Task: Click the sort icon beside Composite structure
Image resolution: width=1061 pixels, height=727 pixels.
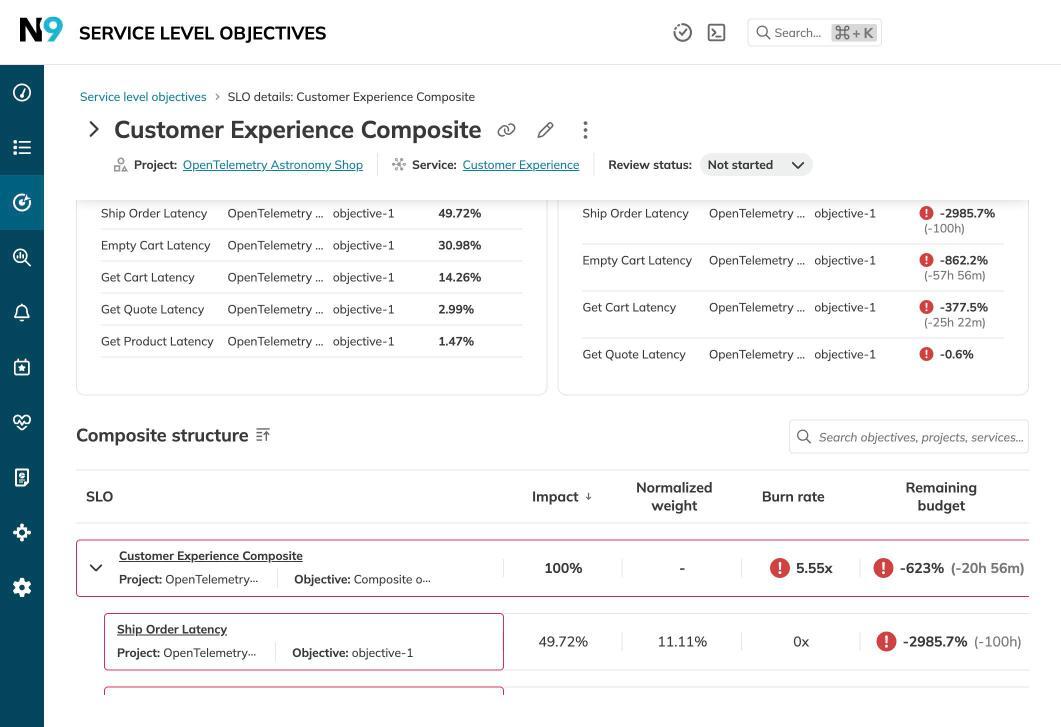Action: [x=263, y=434]
